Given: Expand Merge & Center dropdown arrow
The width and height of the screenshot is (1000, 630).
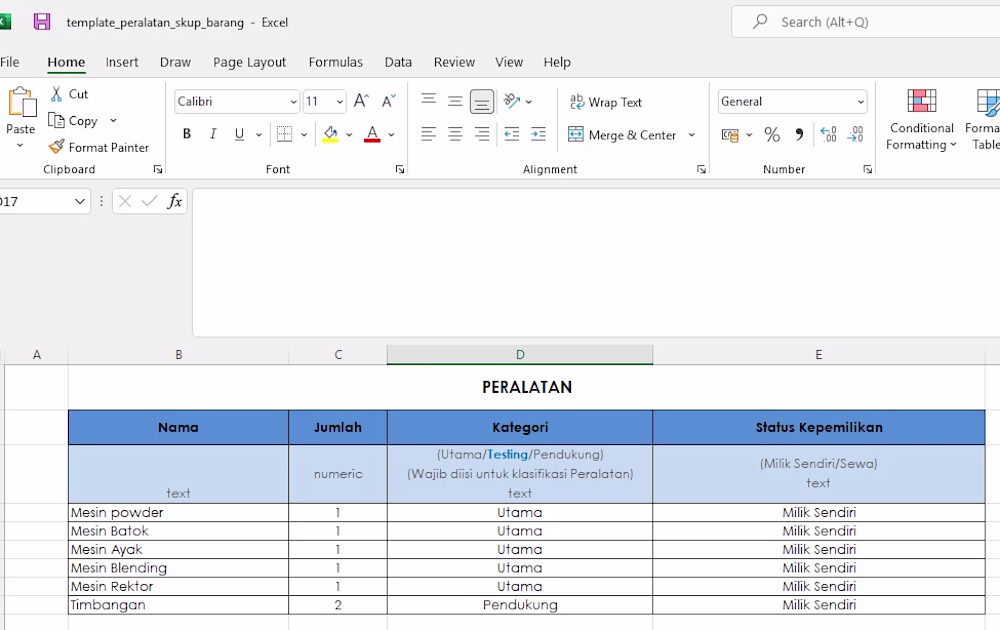Looking at the screenshot, I should (x=691, y=135).
